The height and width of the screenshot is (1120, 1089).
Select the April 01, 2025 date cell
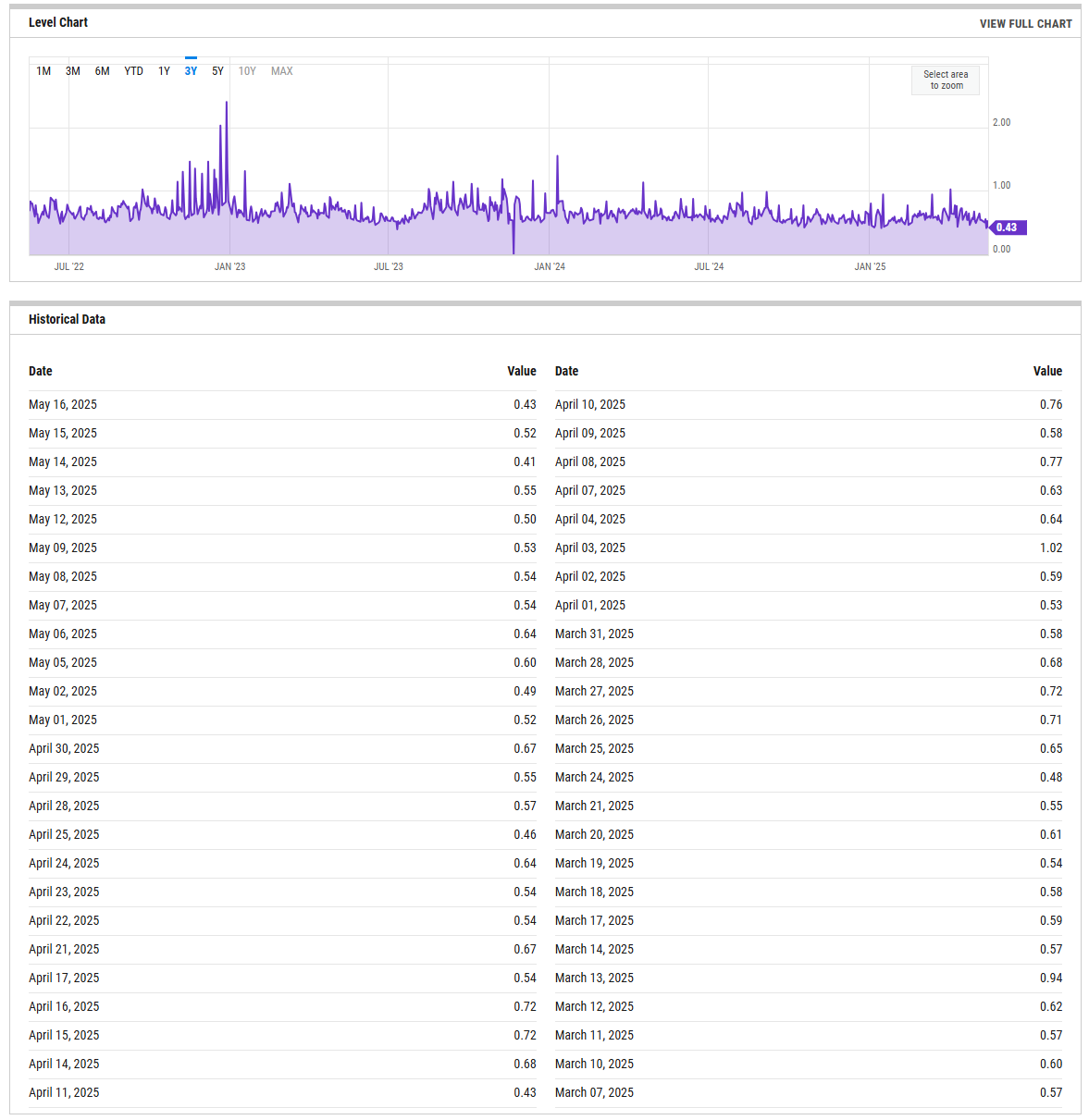[590, 605]
